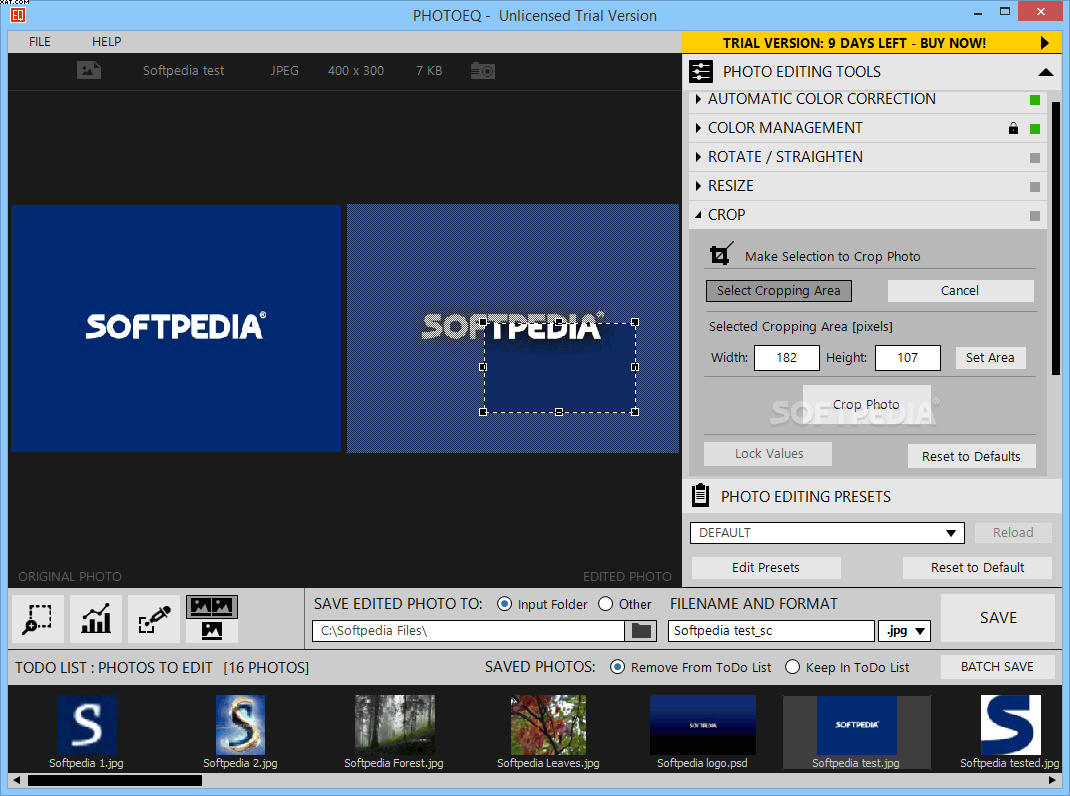
Task: Click the trial banner arrow to buy
Action: click(1044, 43)
